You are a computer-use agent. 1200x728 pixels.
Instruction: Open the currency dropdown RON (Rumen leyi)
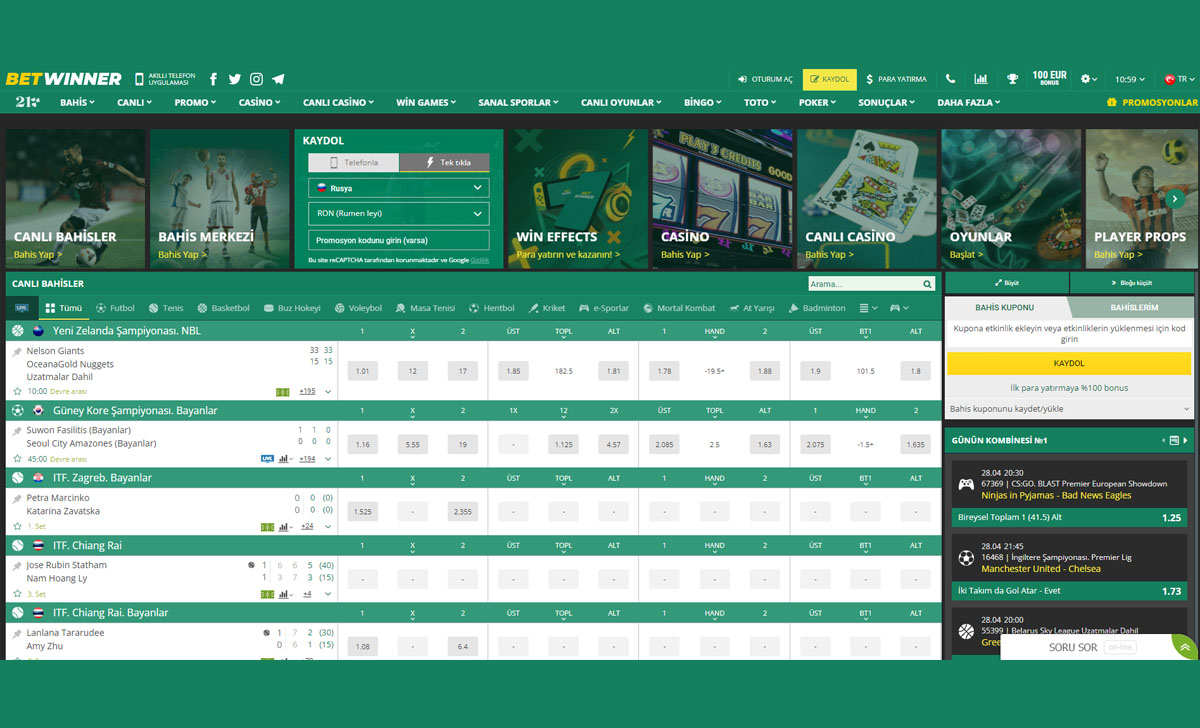398,213
